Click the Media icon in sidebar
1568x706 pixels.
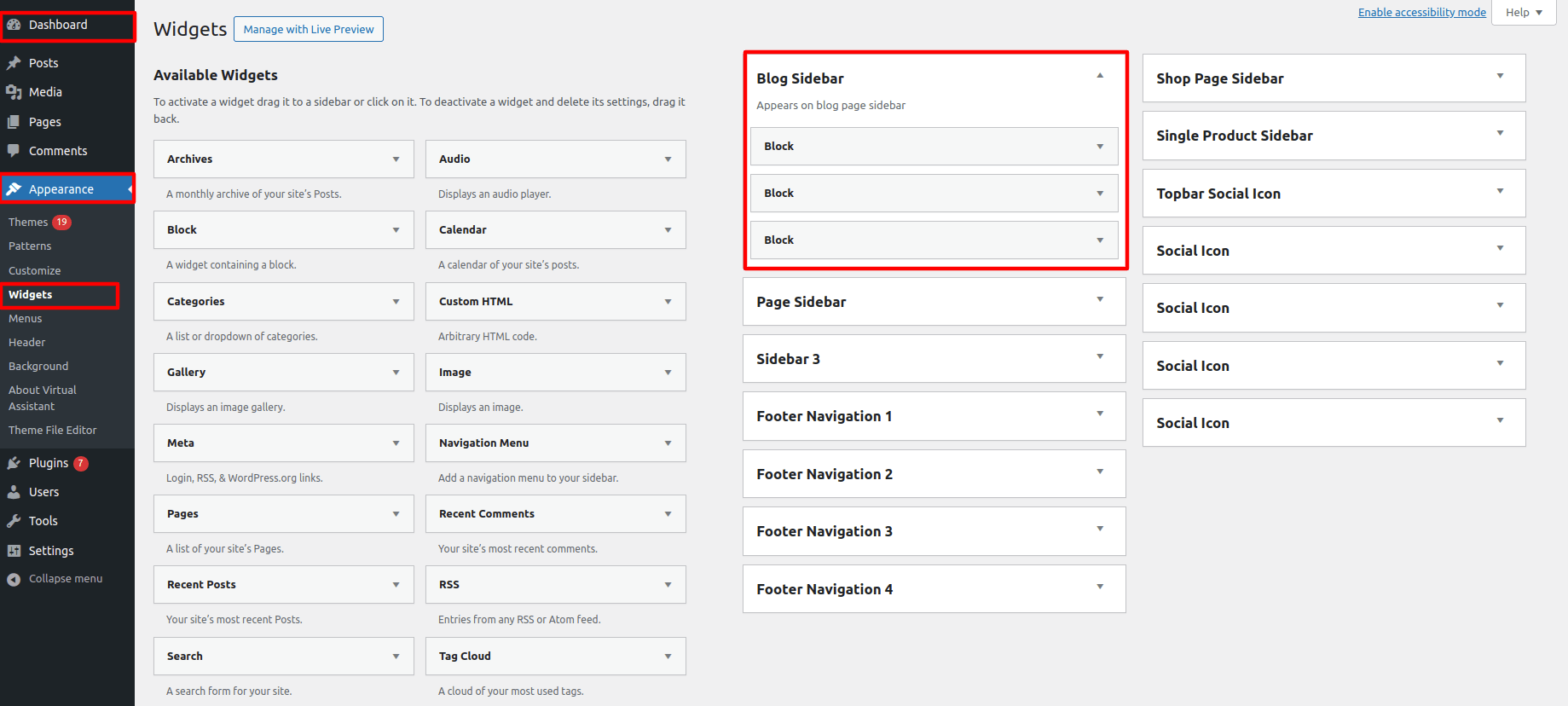click(14, 92)
